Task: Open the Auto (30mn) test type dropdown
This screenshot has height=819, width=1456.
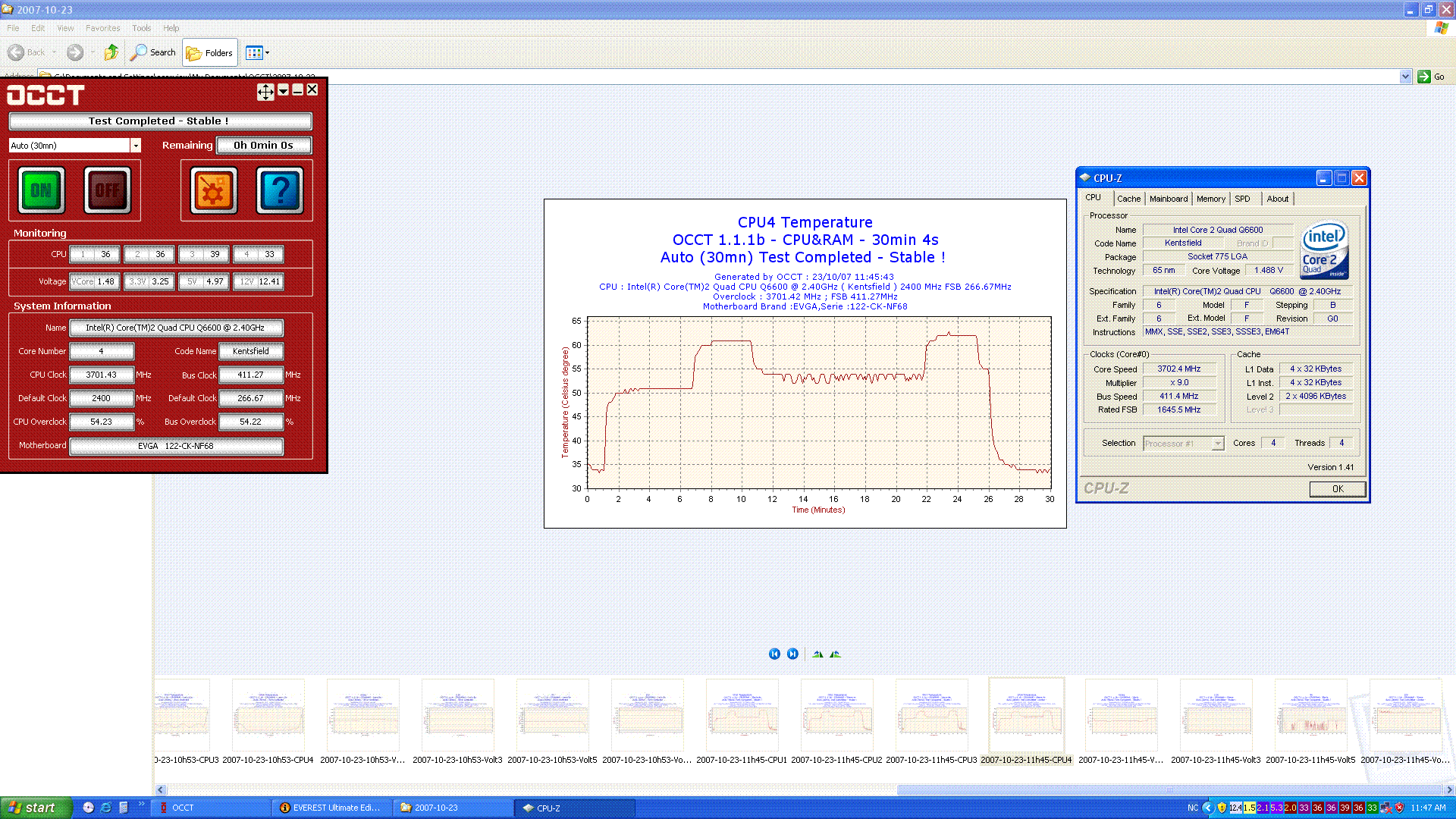Action: pos(136,146)
